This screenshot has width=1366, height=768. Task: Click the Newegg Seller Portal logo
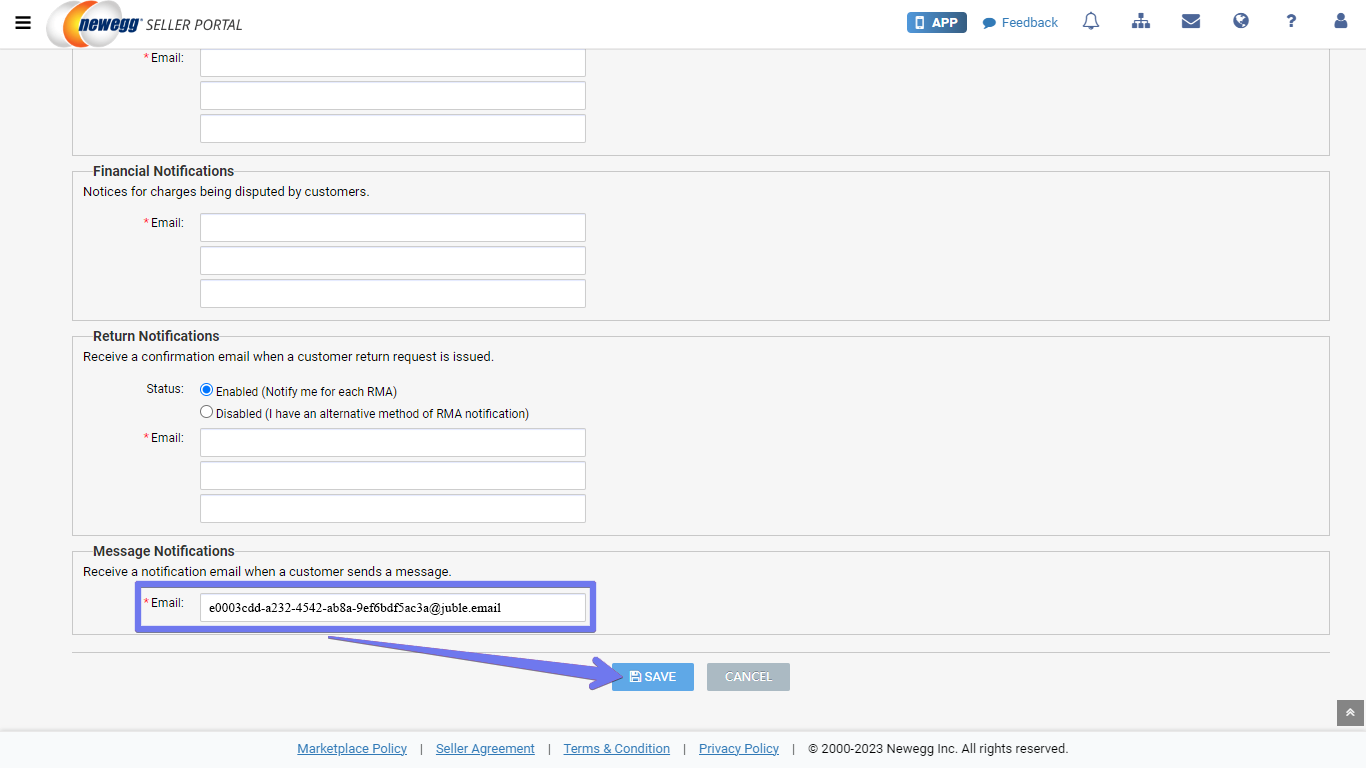coord(145,24)
